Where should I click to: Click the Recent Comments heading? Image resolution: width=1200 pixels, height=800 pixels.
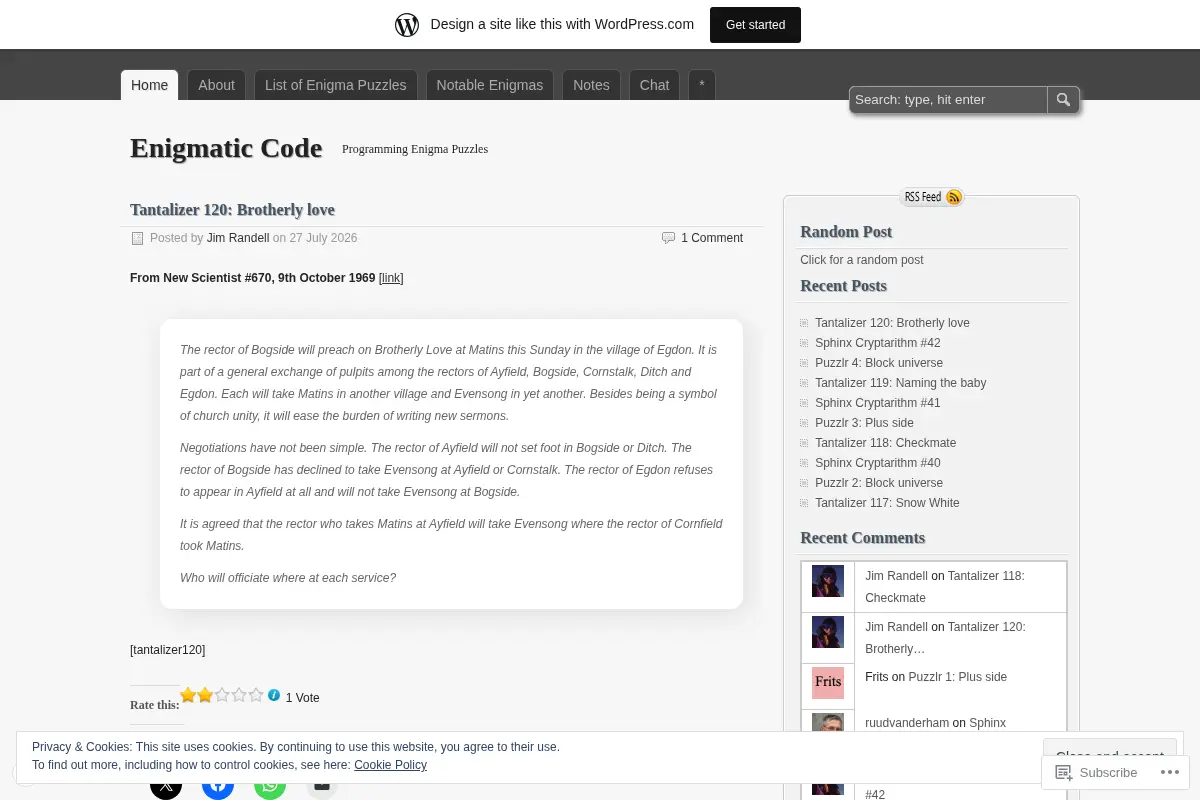tap(863, 538)
